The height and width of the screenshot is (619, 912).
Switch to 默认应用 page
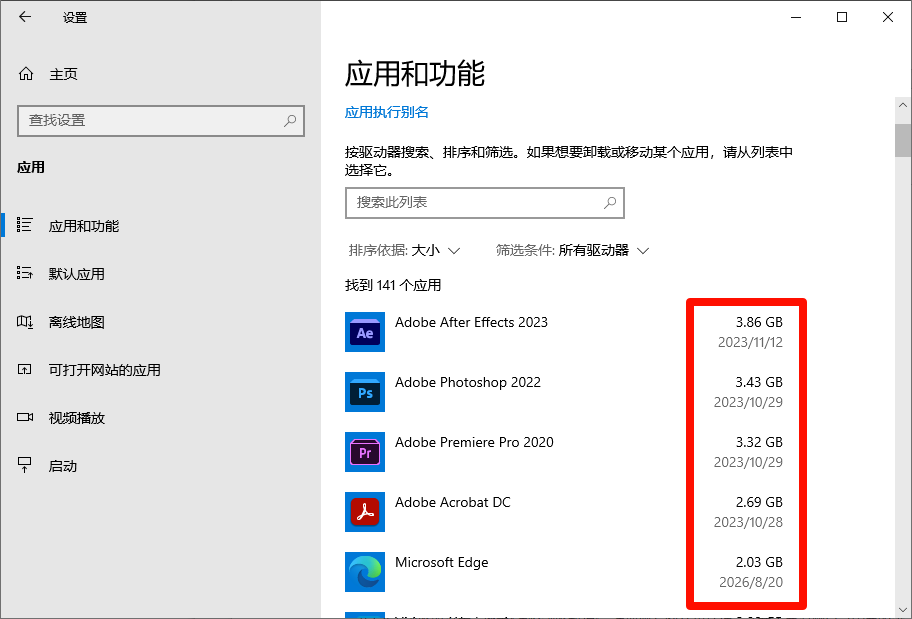161,273
